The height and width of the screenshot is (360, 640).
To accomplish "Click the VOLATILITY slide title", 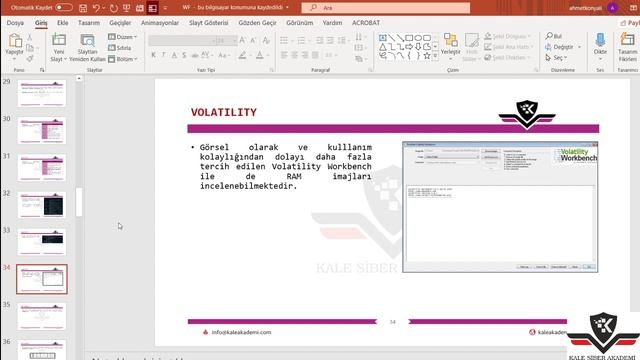I will point(224,112).
